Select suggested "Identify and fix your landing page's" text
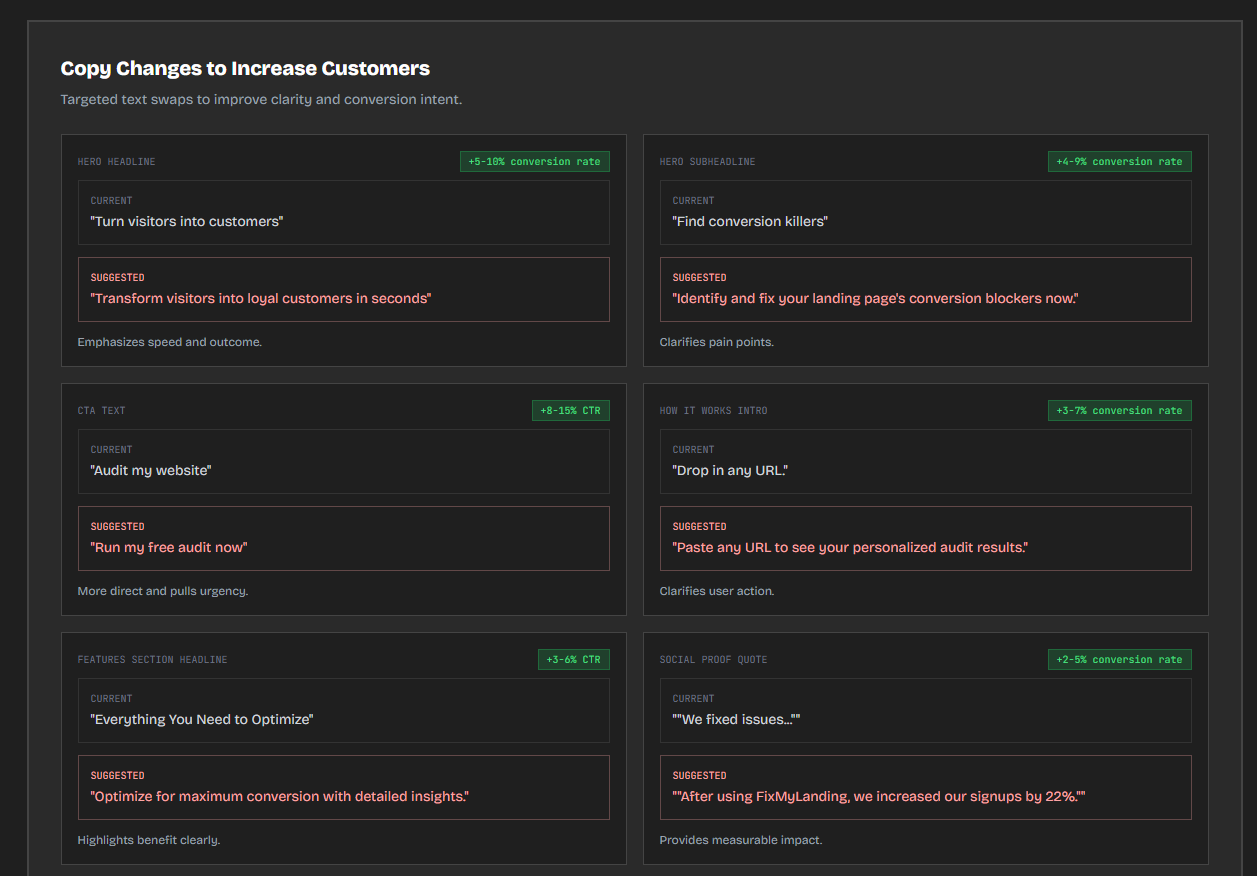 875,299
